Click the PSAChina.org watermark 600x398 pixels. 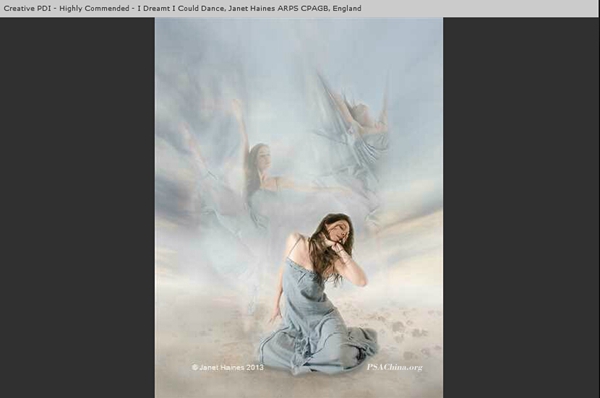395,367
